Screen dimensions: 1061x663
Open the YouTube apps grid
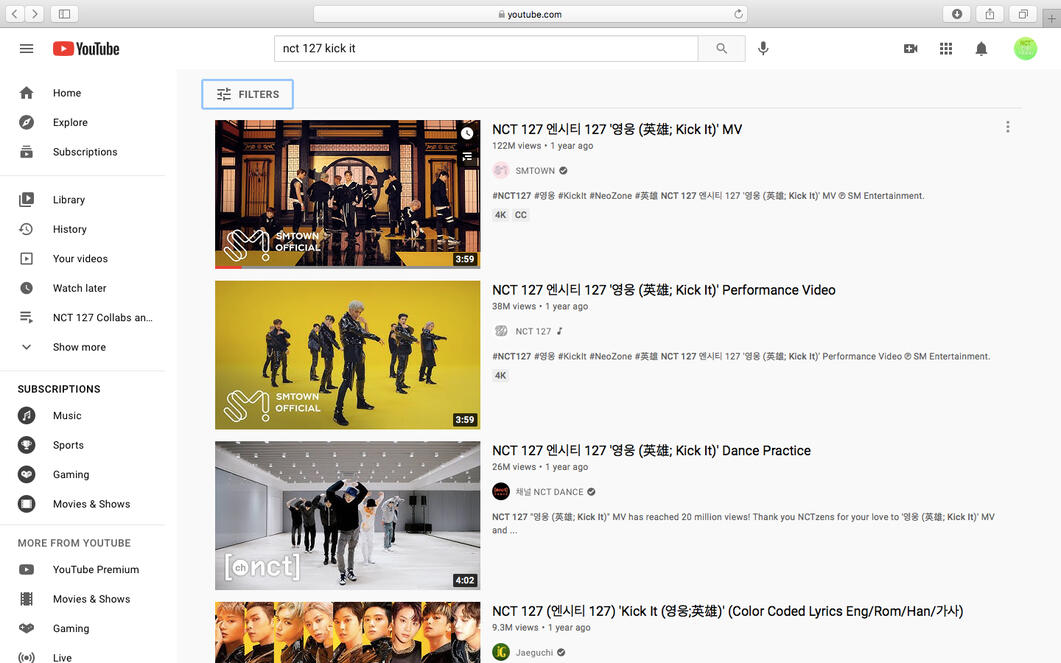(x=946, y=49)
